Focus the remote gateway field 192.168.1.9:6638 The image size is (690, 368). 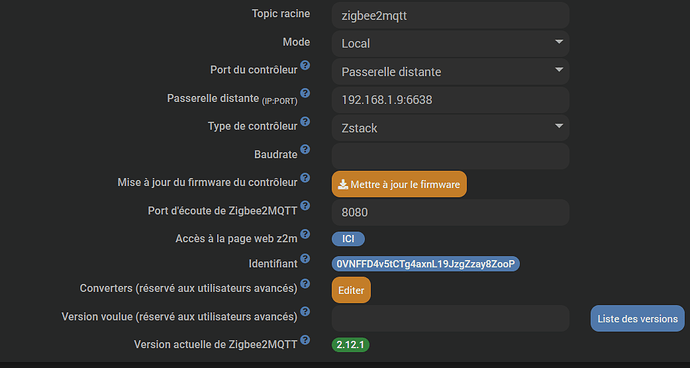pos(450,100)
